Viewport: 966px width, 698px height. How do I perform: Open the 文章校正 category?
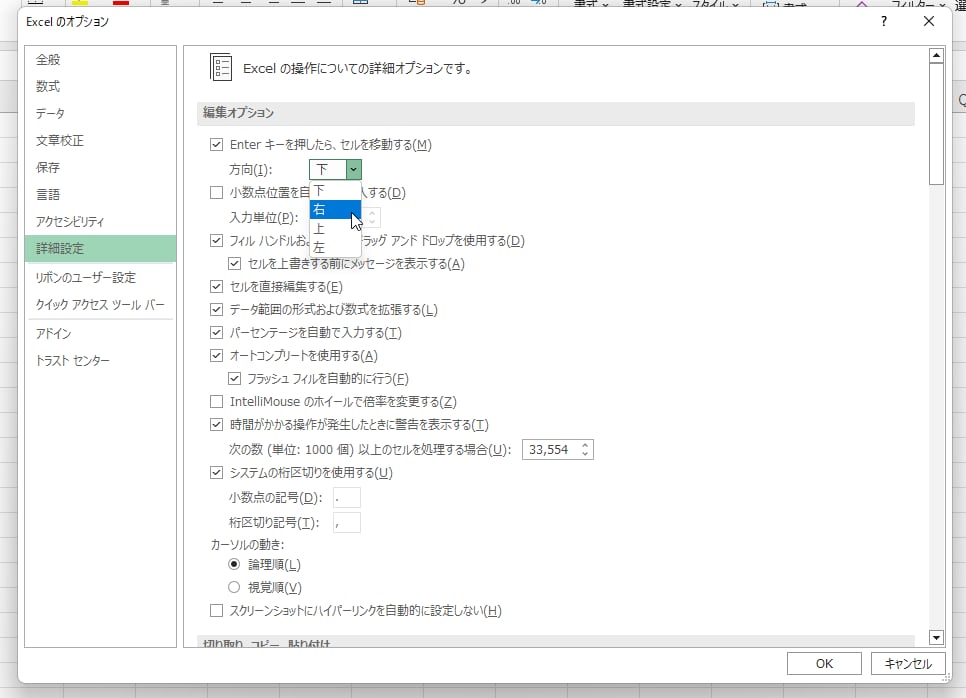[100, 140]
